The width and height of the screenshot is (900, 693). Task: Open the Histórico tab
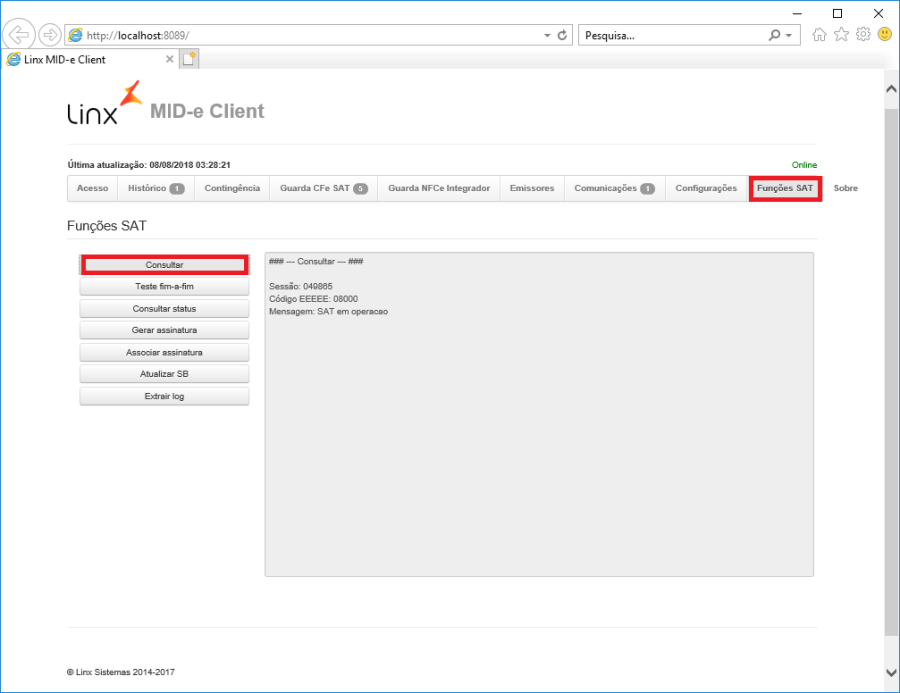[x=156, y=188]
